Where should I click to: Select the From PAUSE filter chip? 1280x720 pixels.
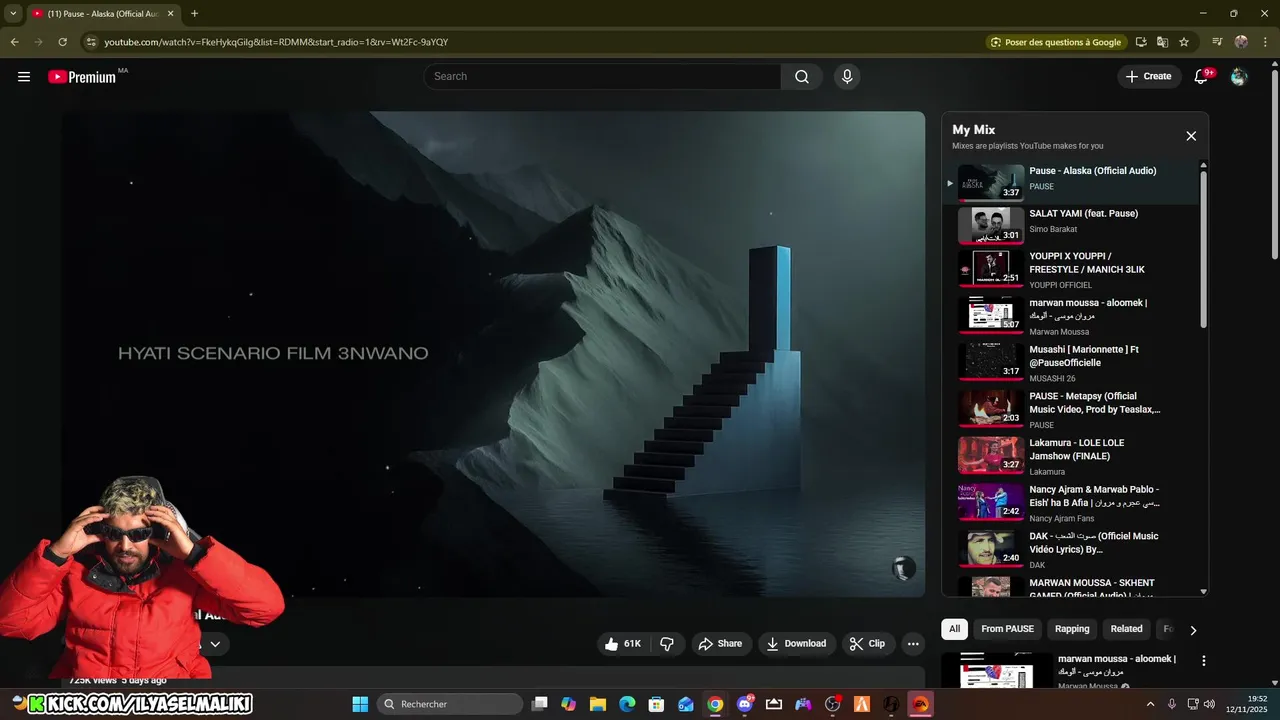tap(1007, 629)
